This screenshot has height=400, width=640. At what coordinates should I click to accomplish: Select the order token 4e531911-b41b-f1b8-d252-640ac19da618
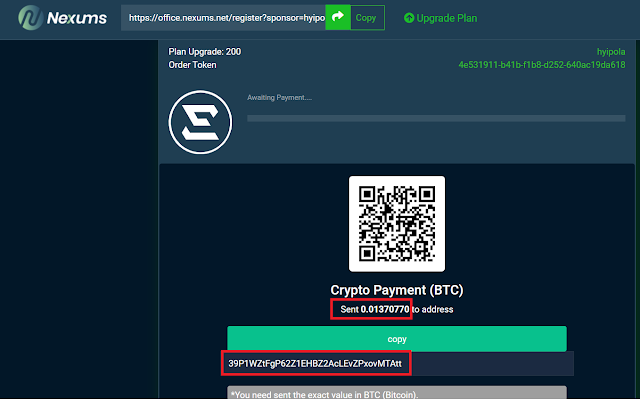[542, 65]
